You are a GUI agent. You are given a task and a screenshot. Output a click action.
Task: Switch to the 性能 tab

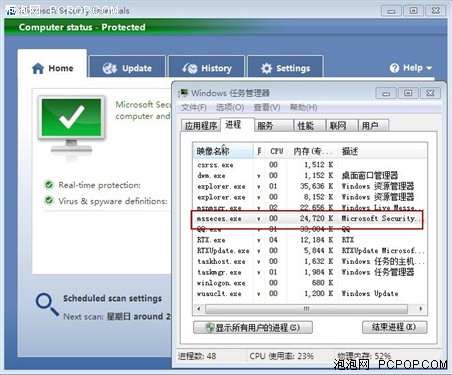coord(306,126)
